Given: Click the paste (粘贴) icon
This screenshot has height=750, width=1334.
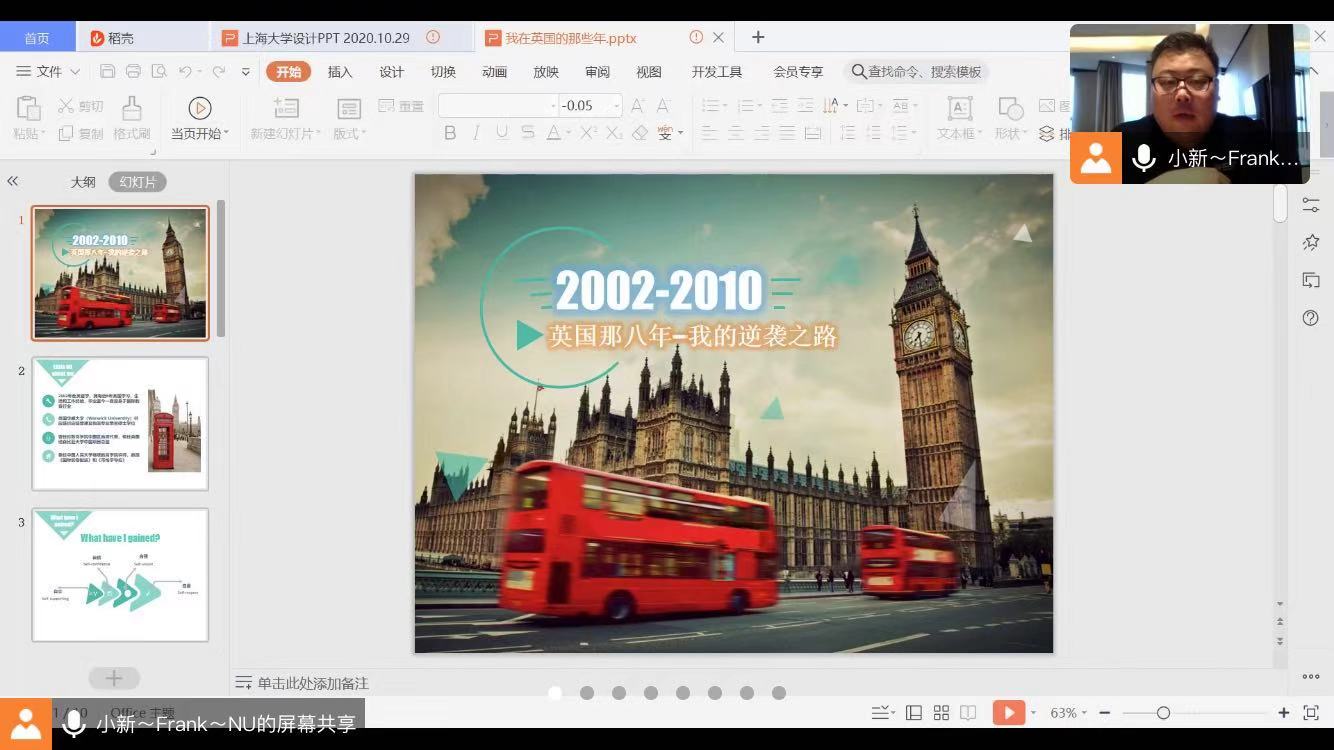Looking at the screenshot, I should tap(28, 108).
